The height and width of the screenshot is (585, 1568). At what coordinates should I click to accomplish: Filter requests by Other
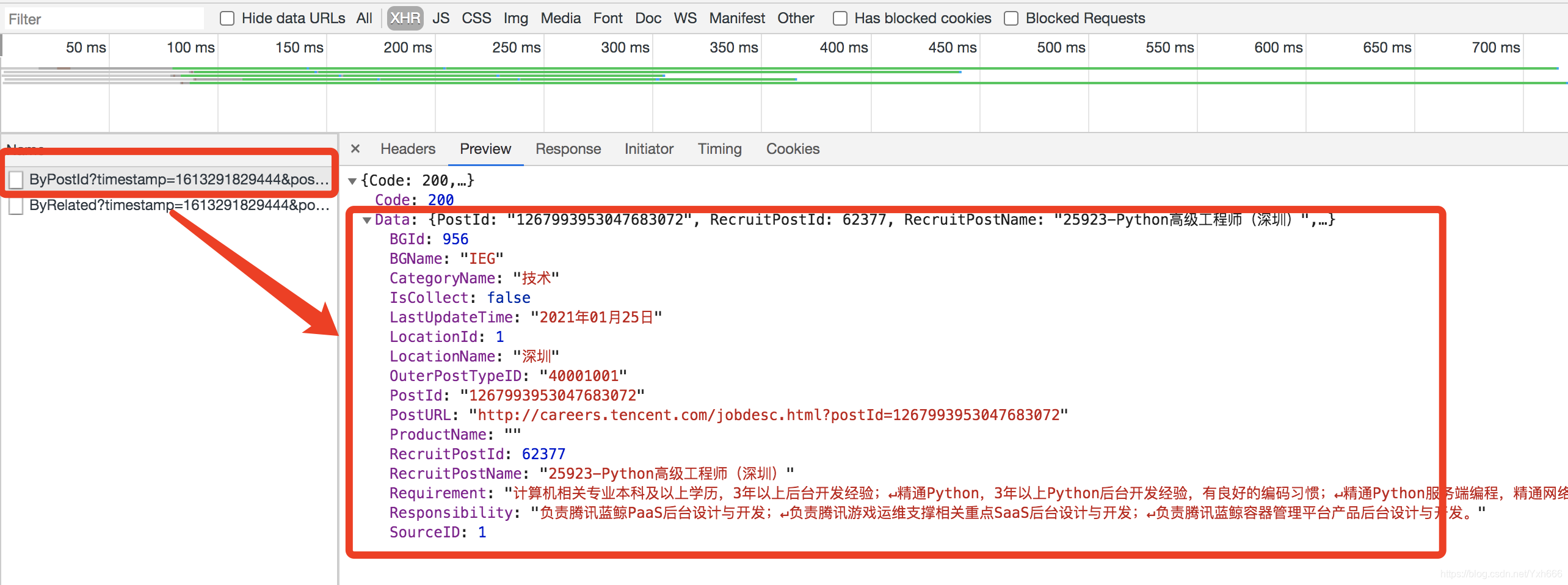click(796, 18)
